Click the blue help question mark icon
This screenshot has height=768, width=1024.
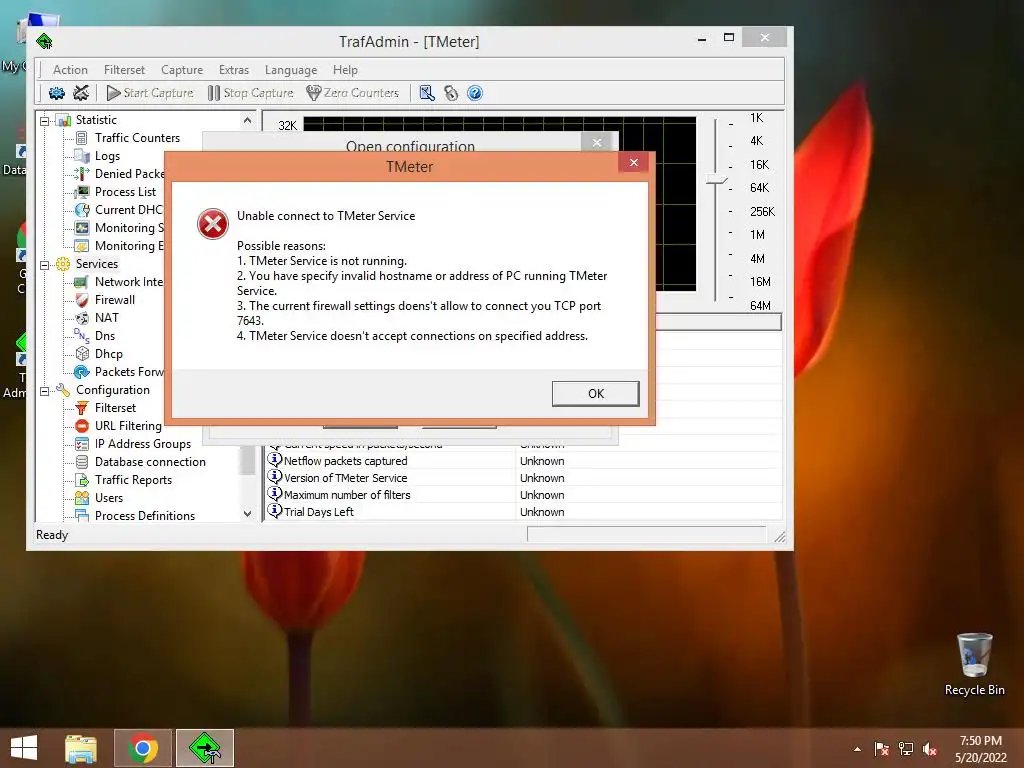click(x=475, y=93)
